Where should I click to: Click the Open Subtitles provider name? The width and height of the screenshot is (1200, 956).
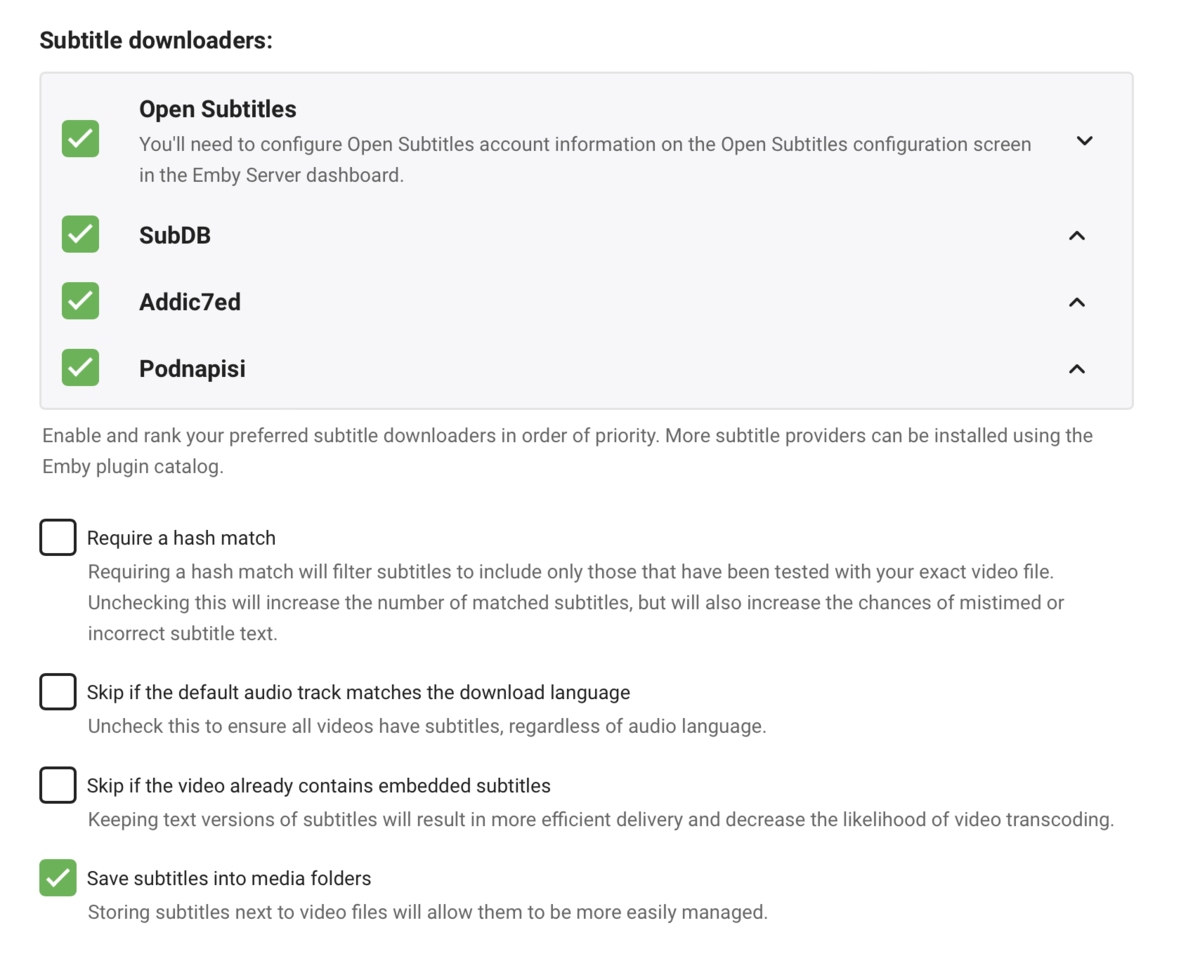218,109
